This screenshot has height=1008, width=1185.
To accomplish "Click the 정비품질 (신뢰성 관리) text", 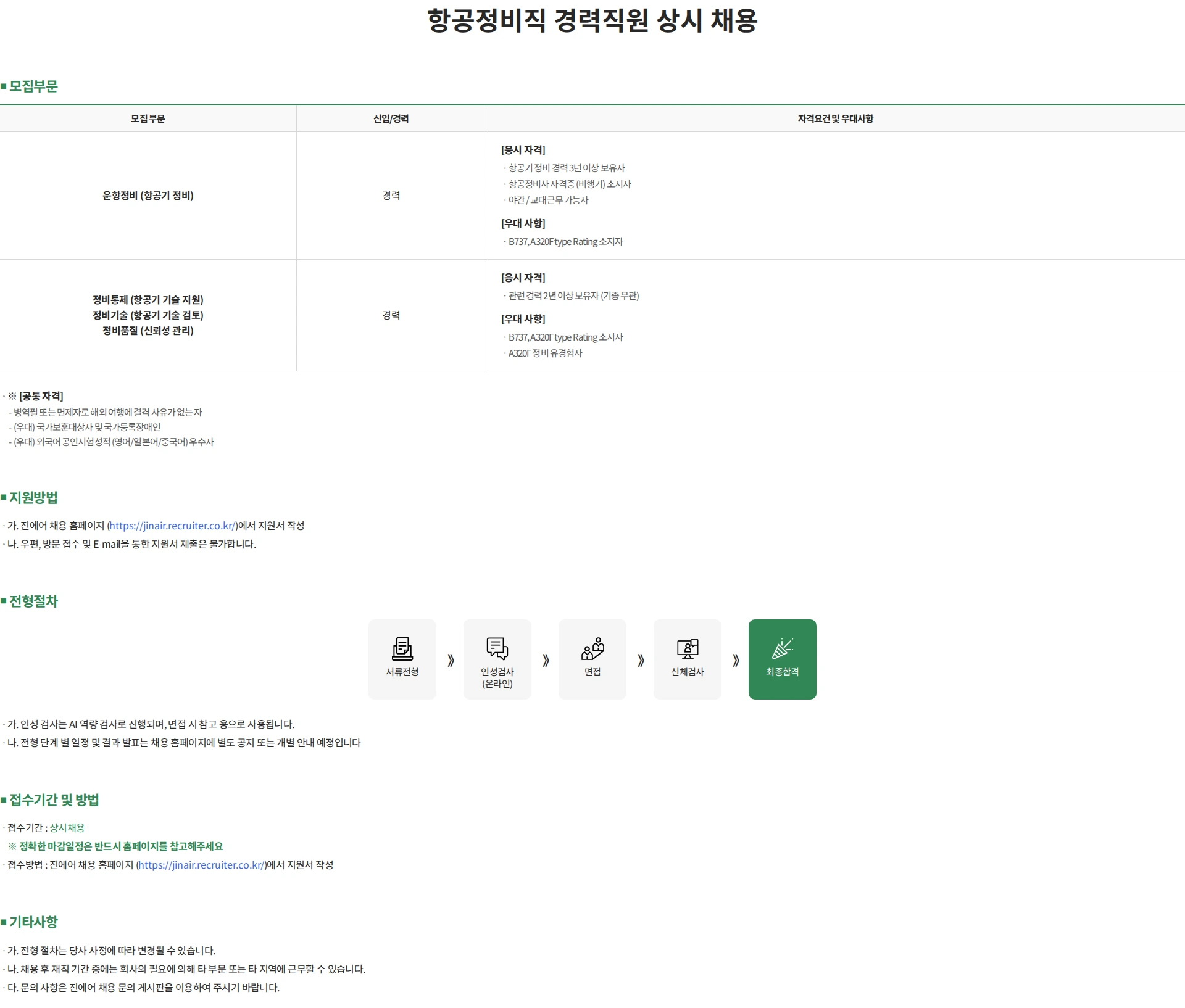I will click(148, 331).
